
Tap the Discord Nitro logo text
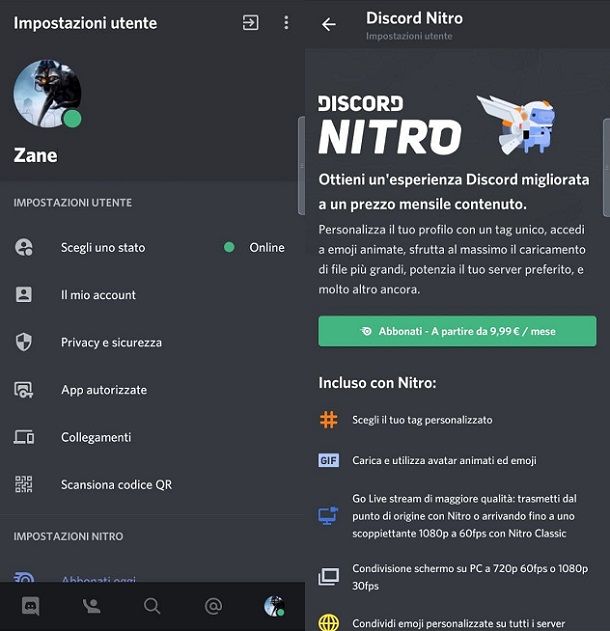coord(389,125)
